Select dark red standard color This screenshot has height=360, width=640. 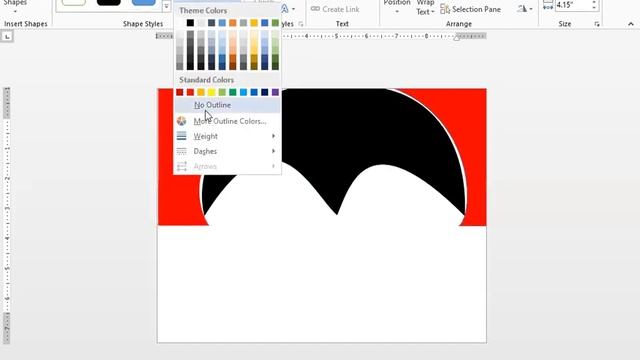[180, 92]
